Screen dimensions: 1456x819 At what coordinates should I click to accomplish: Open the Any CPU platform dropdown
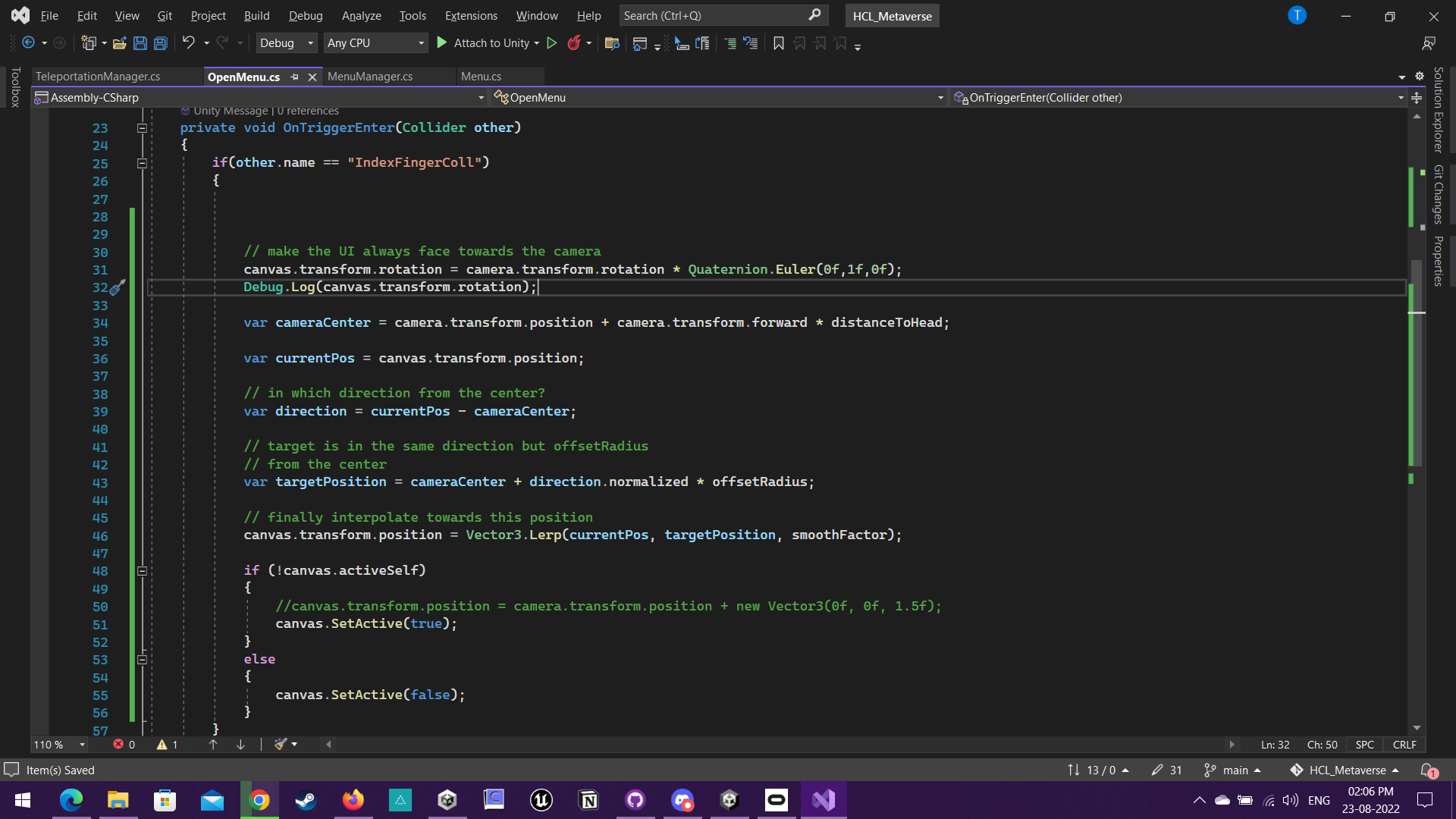(x=375, y=43)
